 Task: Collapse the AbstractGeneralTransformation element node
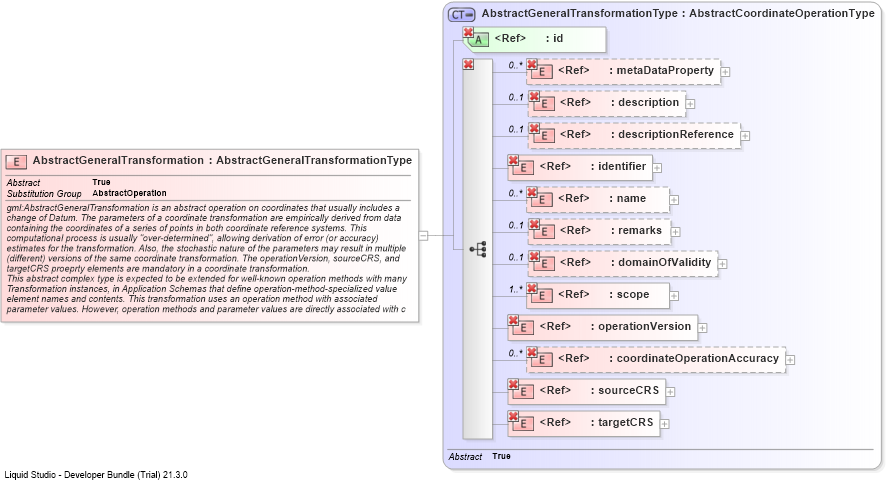point(423,235)
